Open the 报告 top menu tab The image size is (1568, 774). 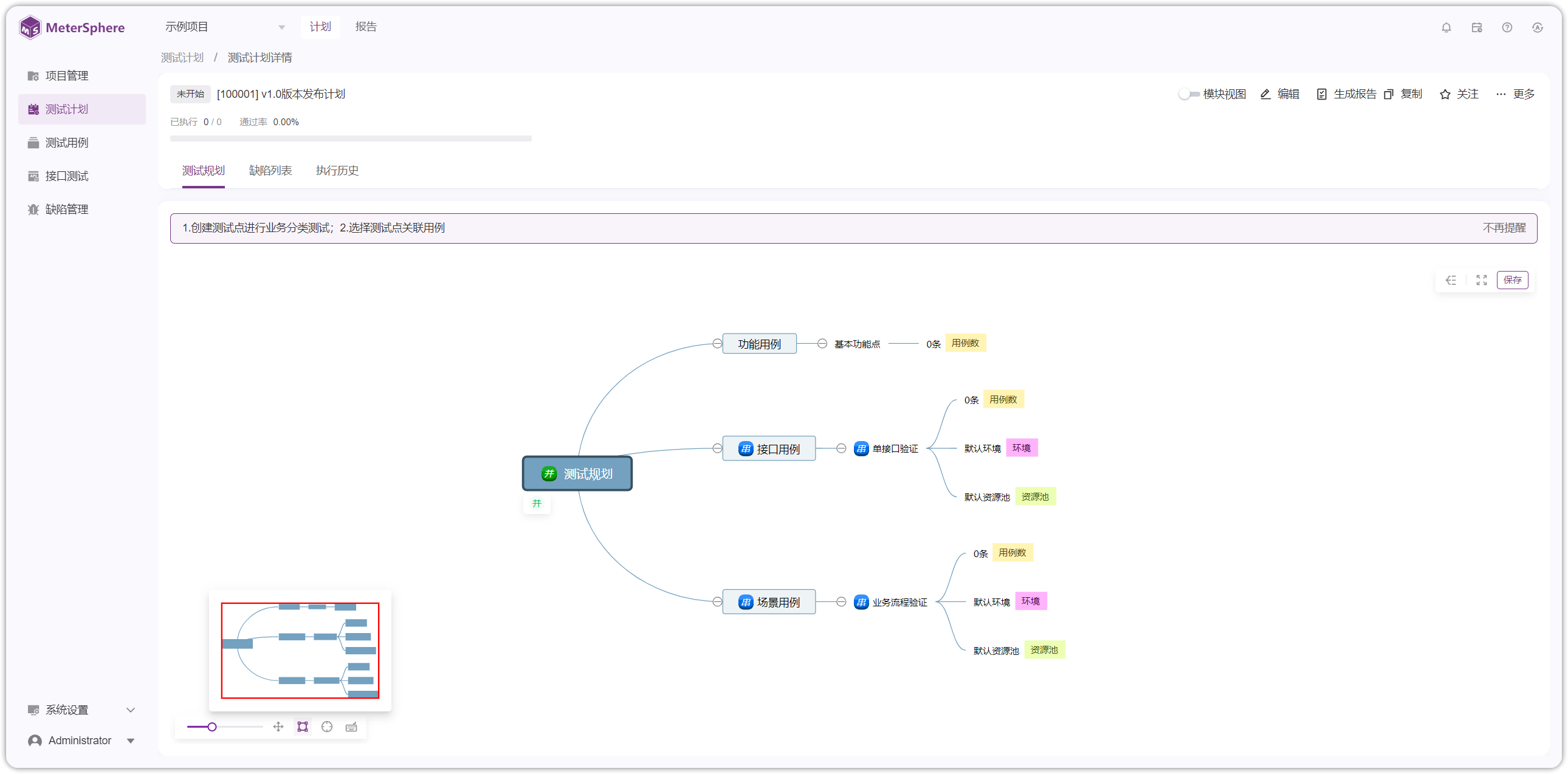(366, 27)
